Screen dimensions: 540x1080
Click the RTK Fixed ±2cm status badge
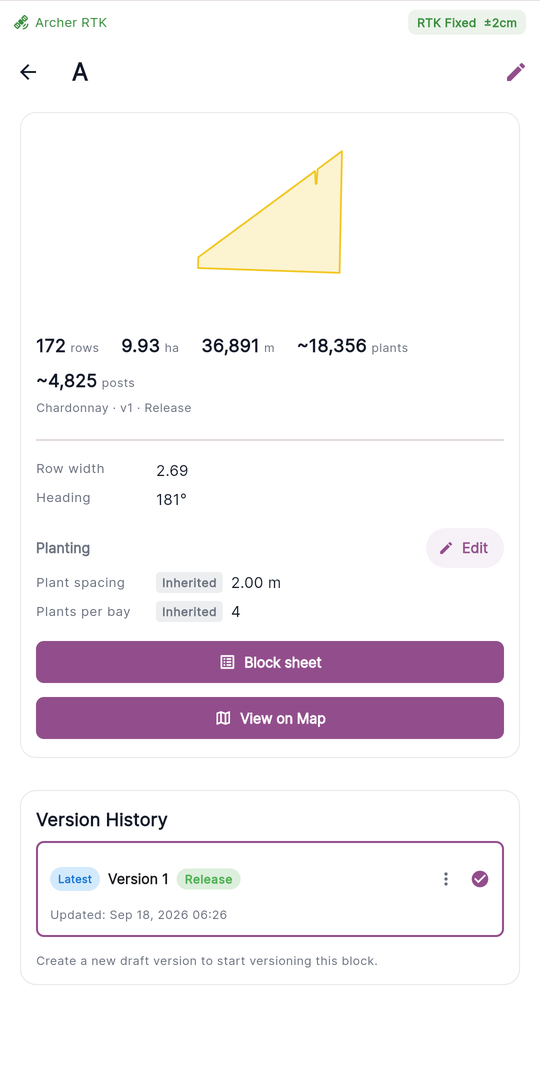[x=467, y=23]
